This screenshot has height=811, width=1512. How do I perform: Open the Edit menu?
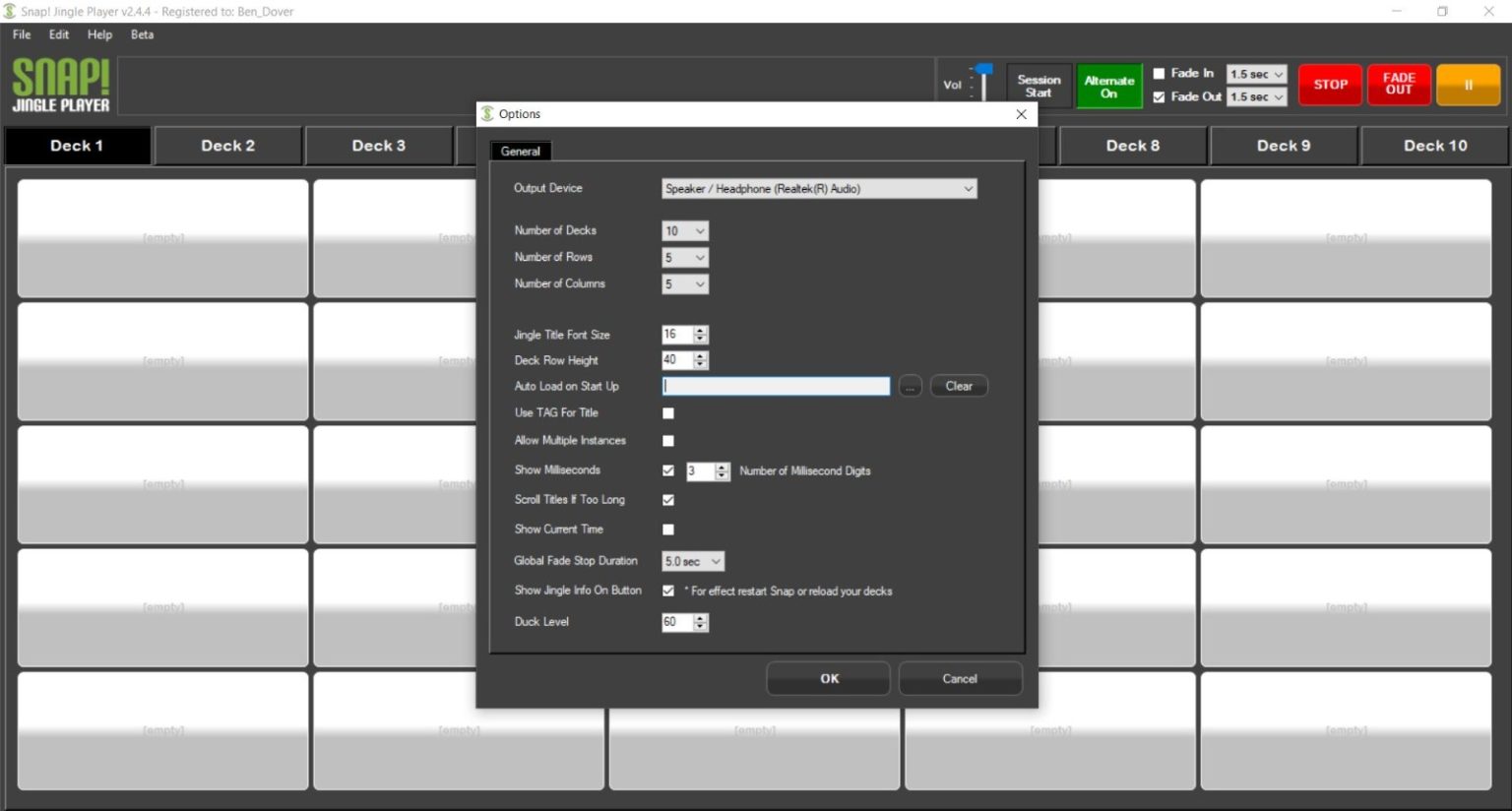pyautogui.click(x=59, y=34)
